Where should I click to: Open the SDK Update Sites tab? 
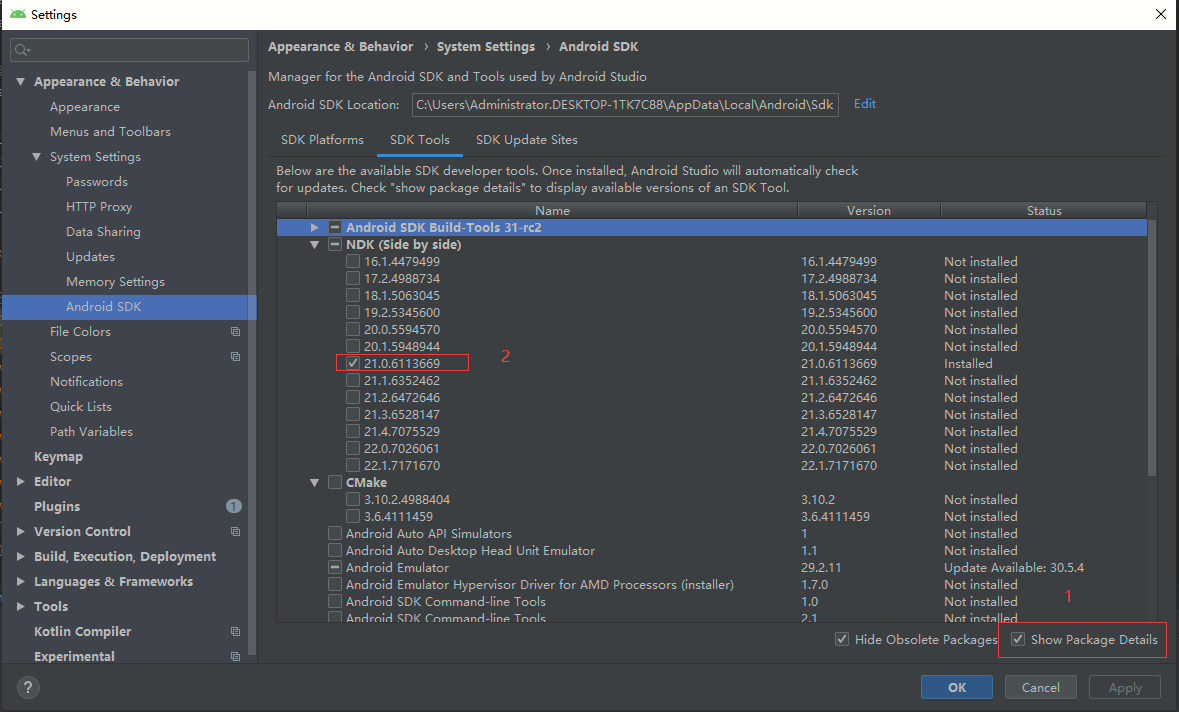pos(526,140)
